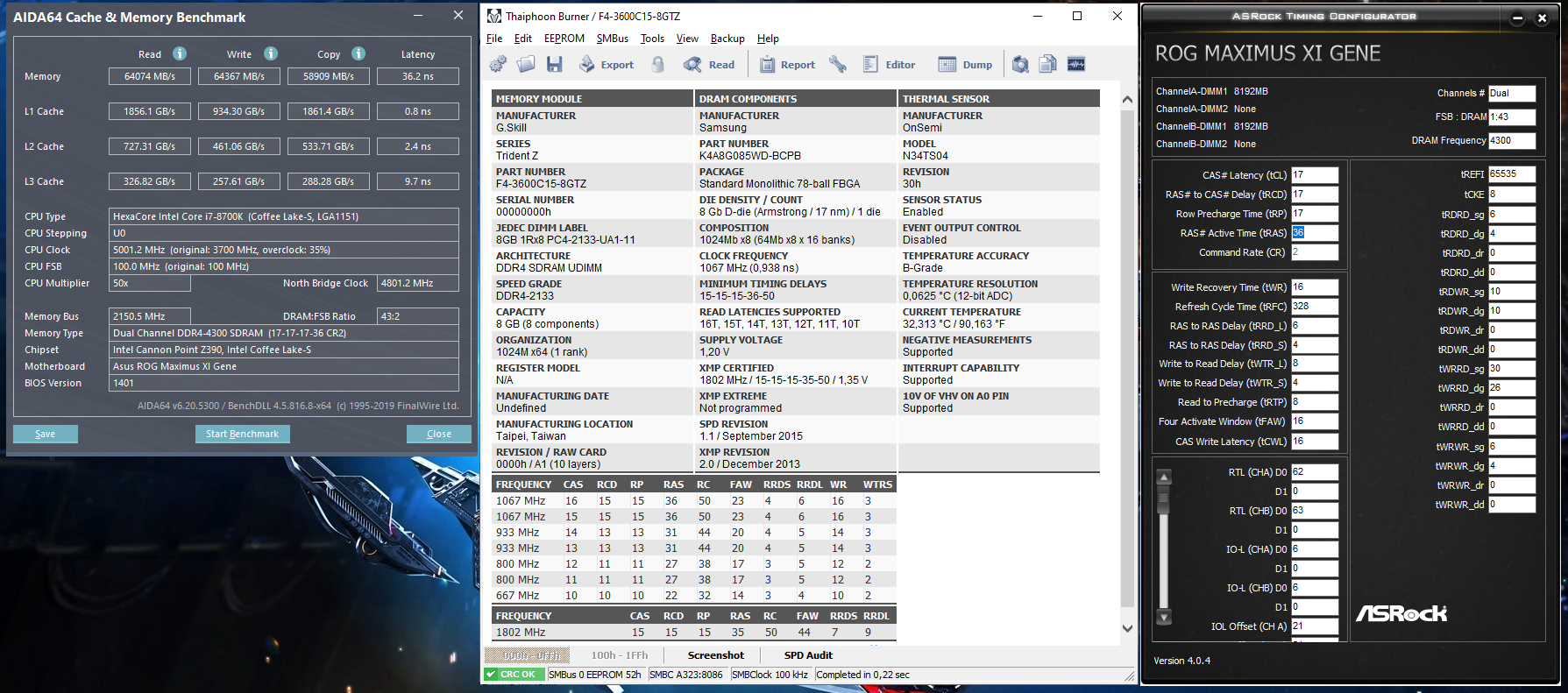Click the RAS# to CAS# Delay (tRCD) field
The width and height of the screenshot is (1568, 693).
coord(1315,194)
